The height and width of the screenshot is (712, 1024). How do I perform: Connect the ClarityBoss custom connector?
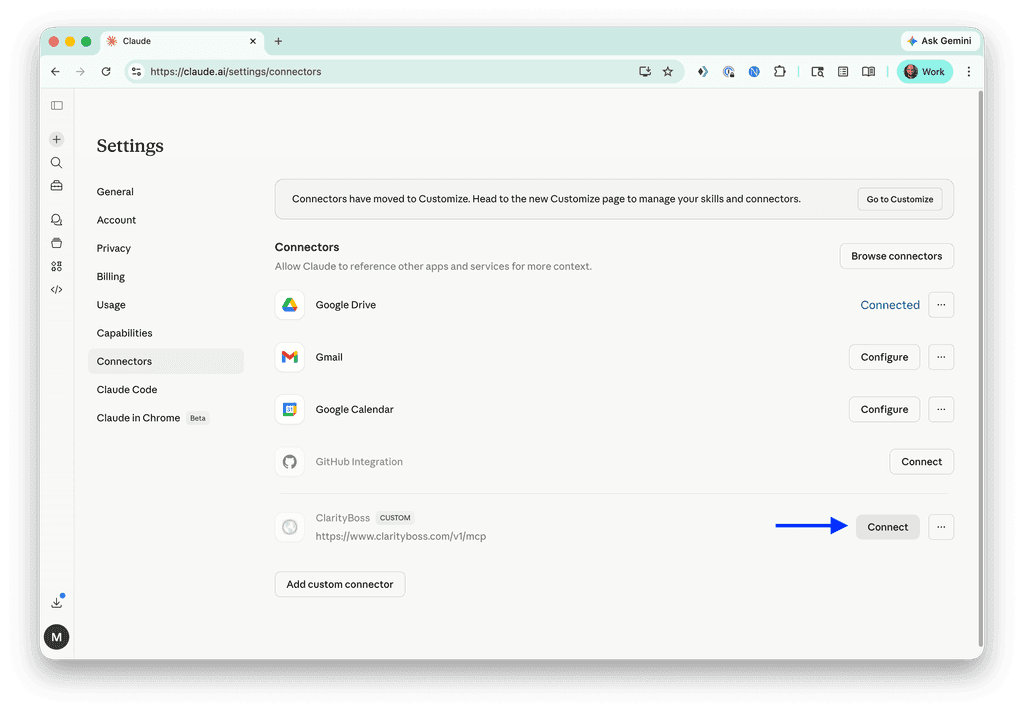[887, 527]
